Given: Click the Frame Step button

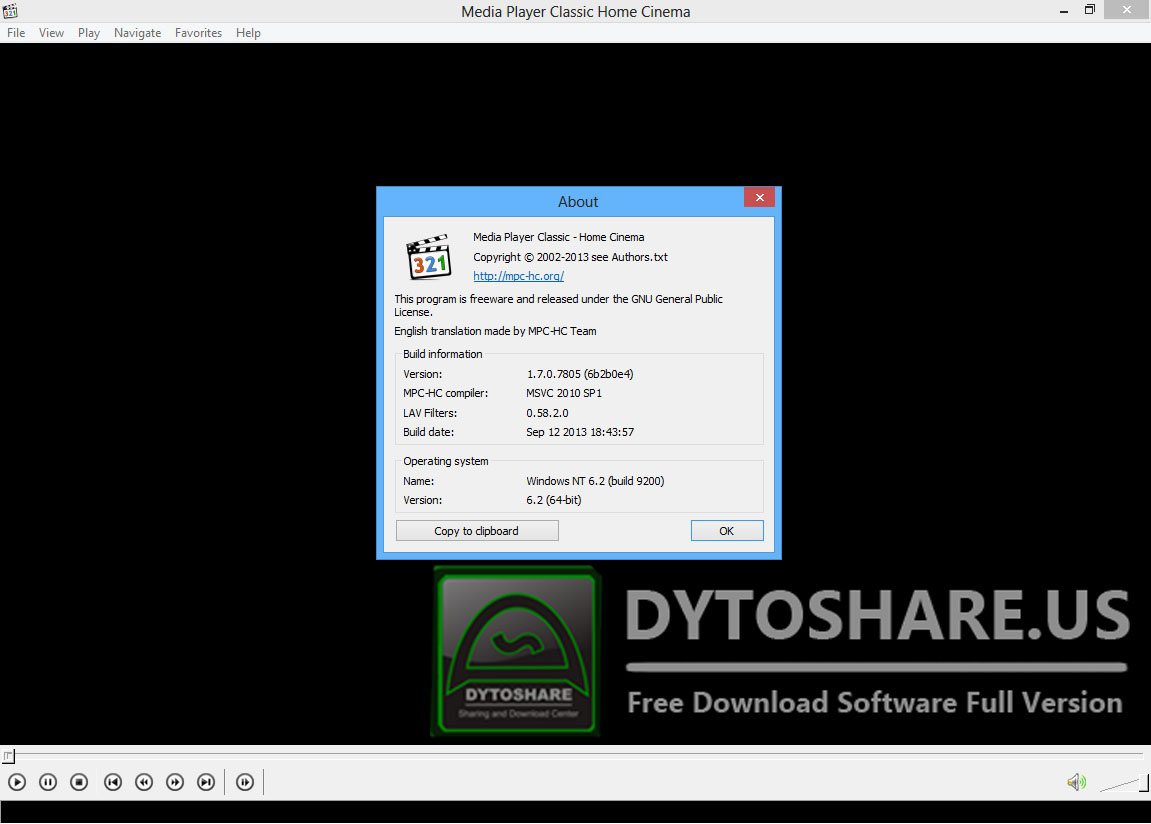Looking at the screenshot, I should [x=244, y=782].
